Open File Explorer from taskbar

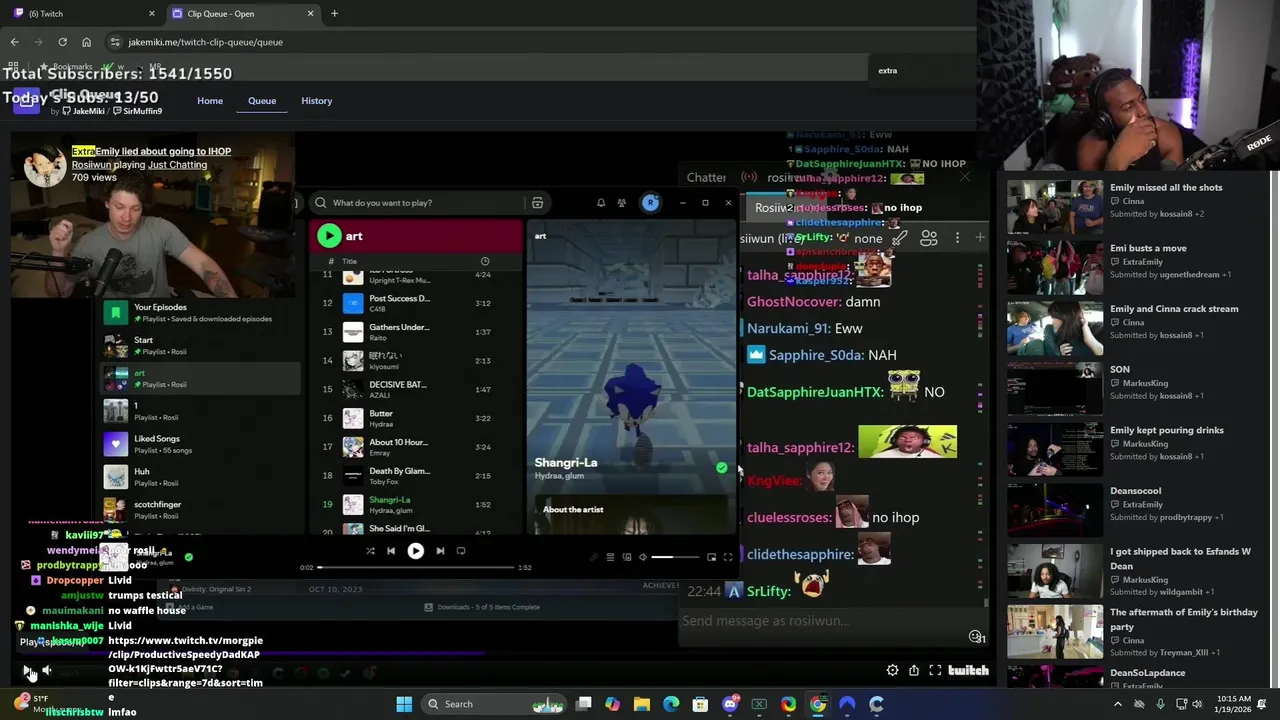(642, 704)
